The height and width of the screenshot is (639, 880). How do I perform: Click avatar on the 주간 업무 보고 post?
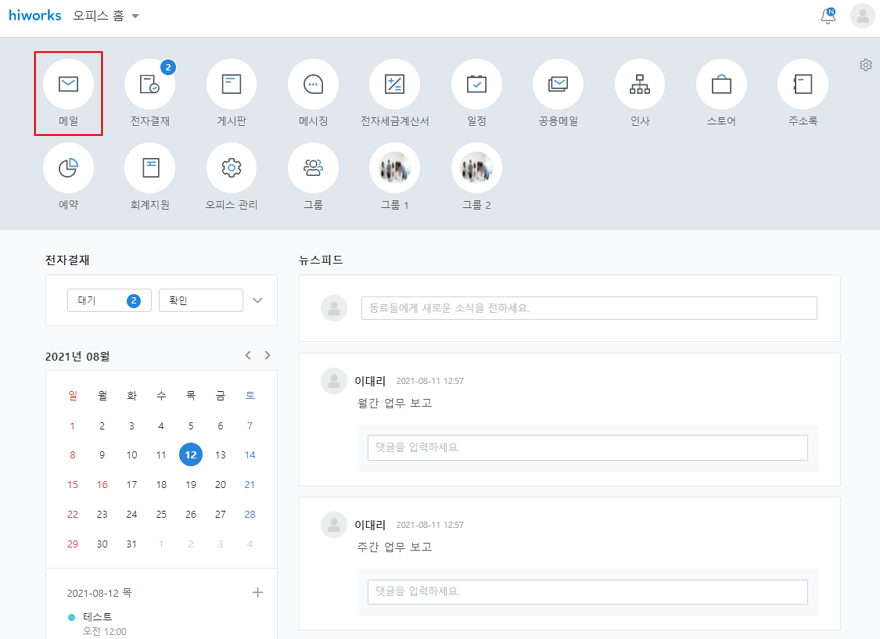pos(334,525)
